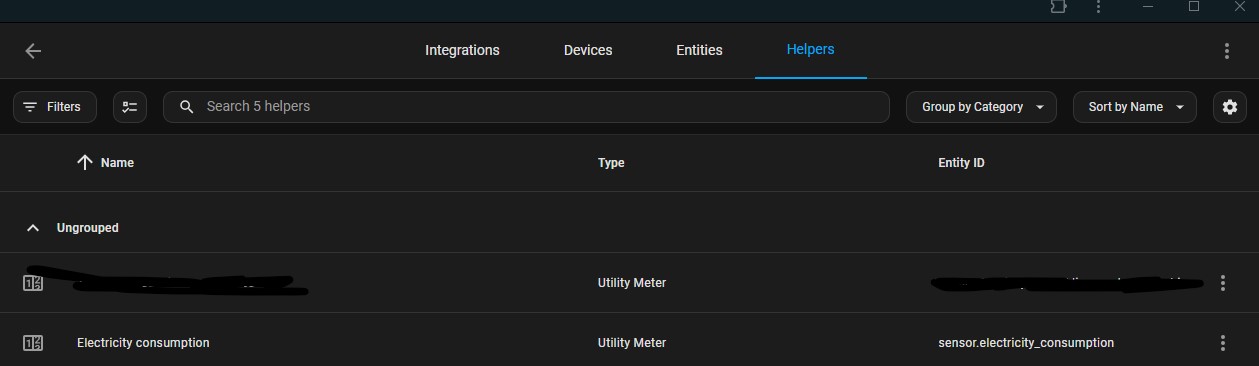Switch to the Integrations tab
This screenshot has width=1259, height=366.
(x=462, y=50)
